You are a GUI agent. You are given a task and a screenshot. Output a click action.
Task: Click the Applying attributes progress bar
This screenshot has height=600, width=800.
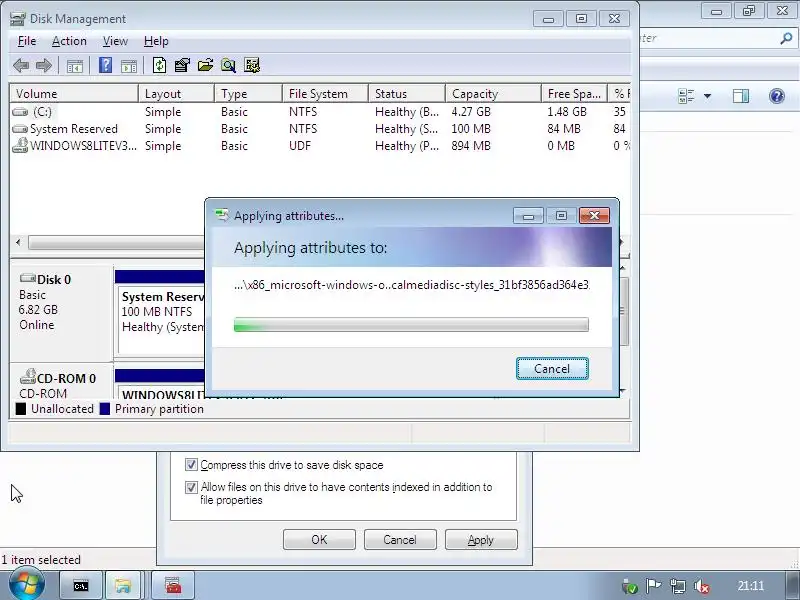pyautogui.click(x=411, y=324)
